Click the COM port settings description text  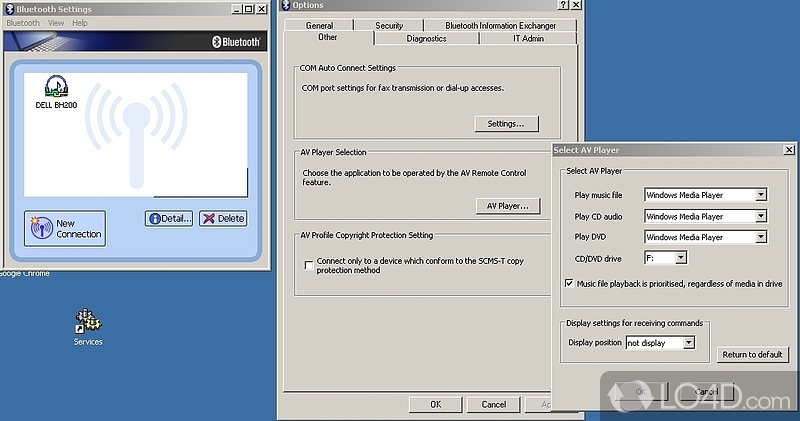[x=403, y=88]
